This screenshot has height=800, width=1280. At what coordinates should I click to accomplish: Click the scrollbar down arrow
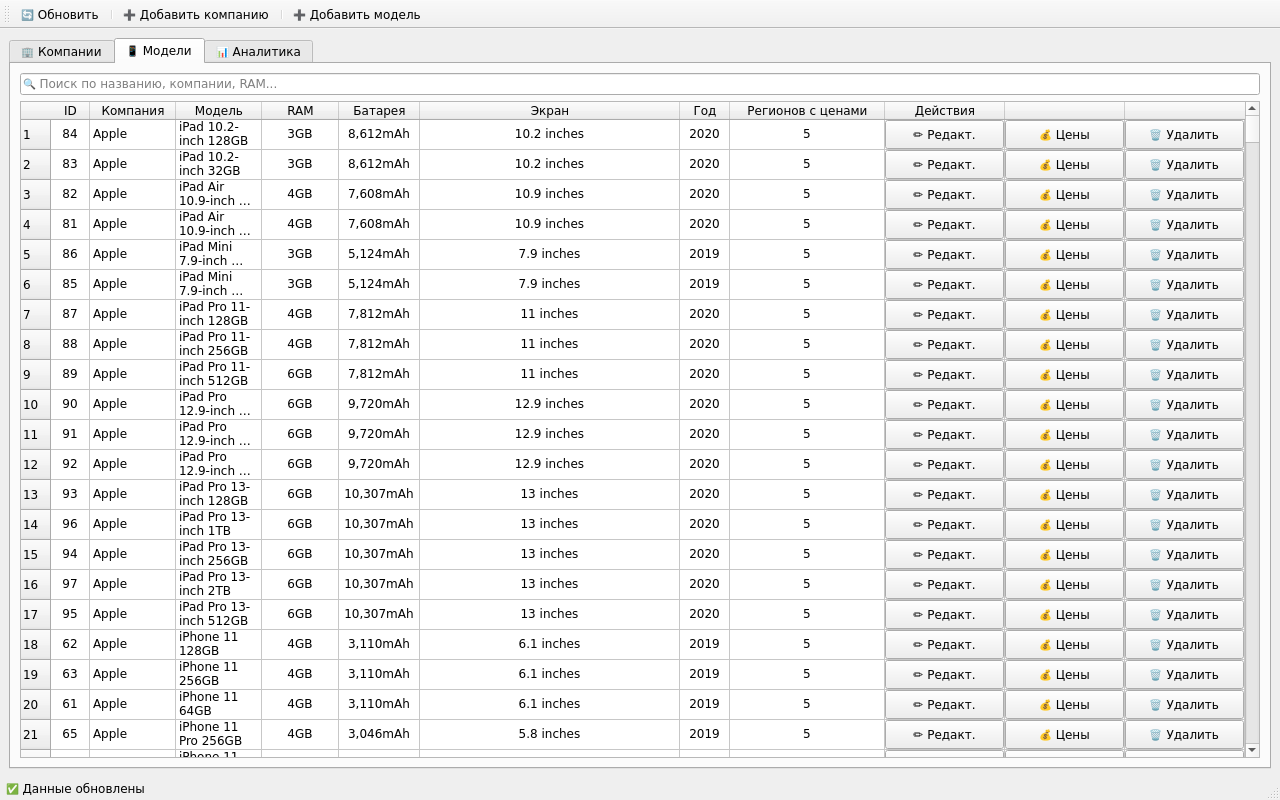click(x=1252, y=750)
